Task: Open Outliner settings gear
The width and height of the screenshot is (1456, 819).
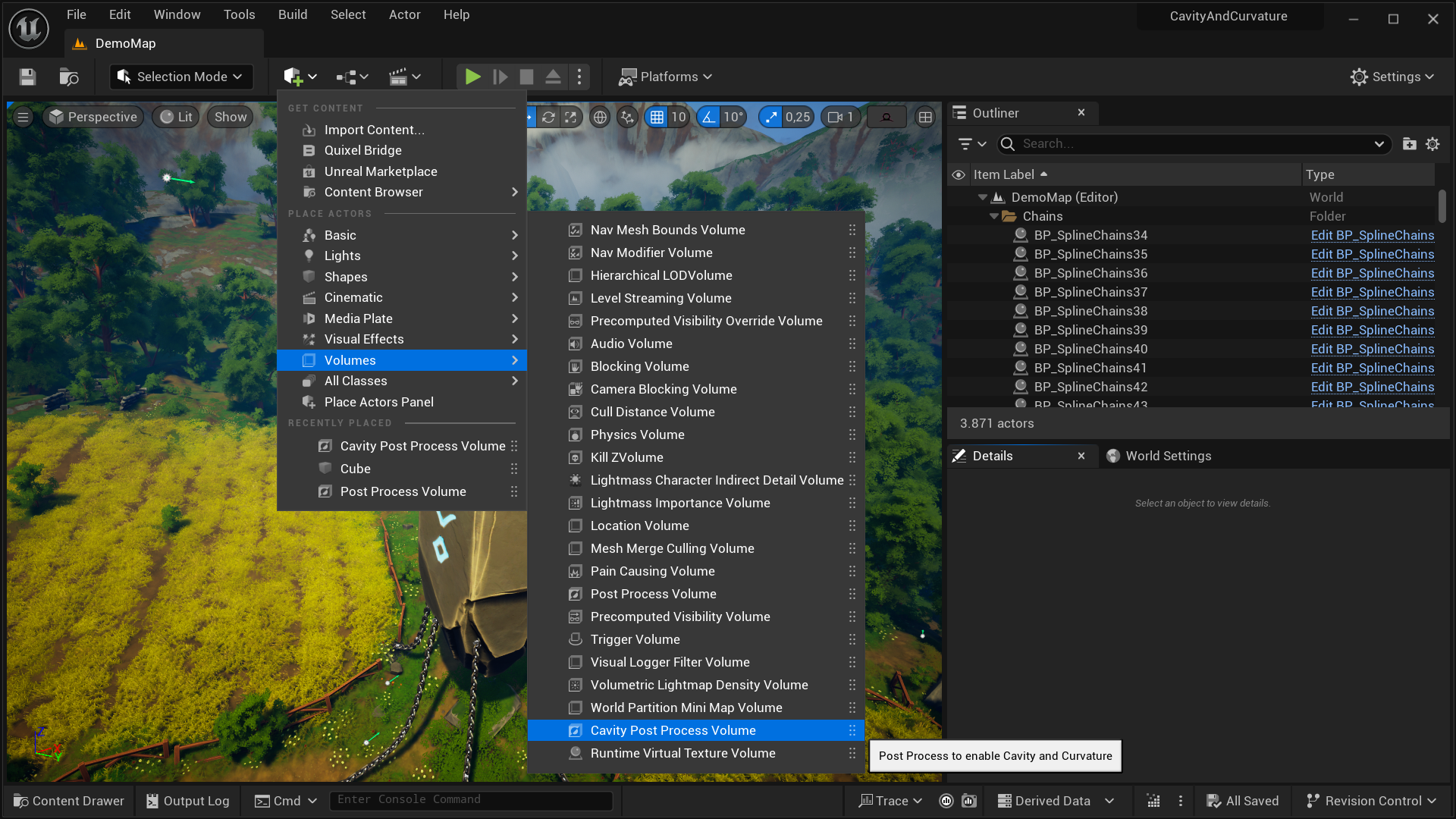Action: [x=1432, y=144]
